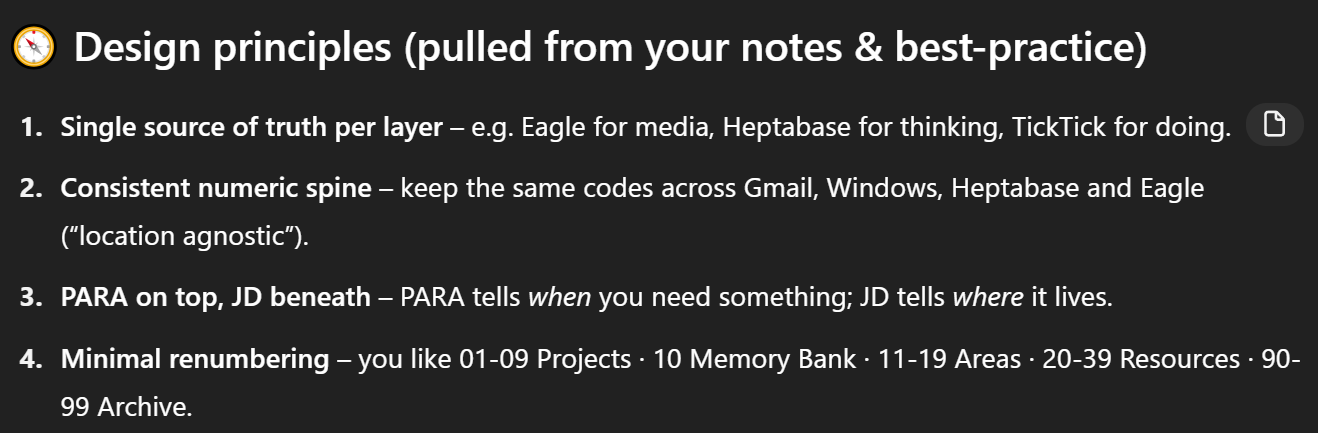Click the bold phrase PARA on top, JD beneath

click(216, 298)
